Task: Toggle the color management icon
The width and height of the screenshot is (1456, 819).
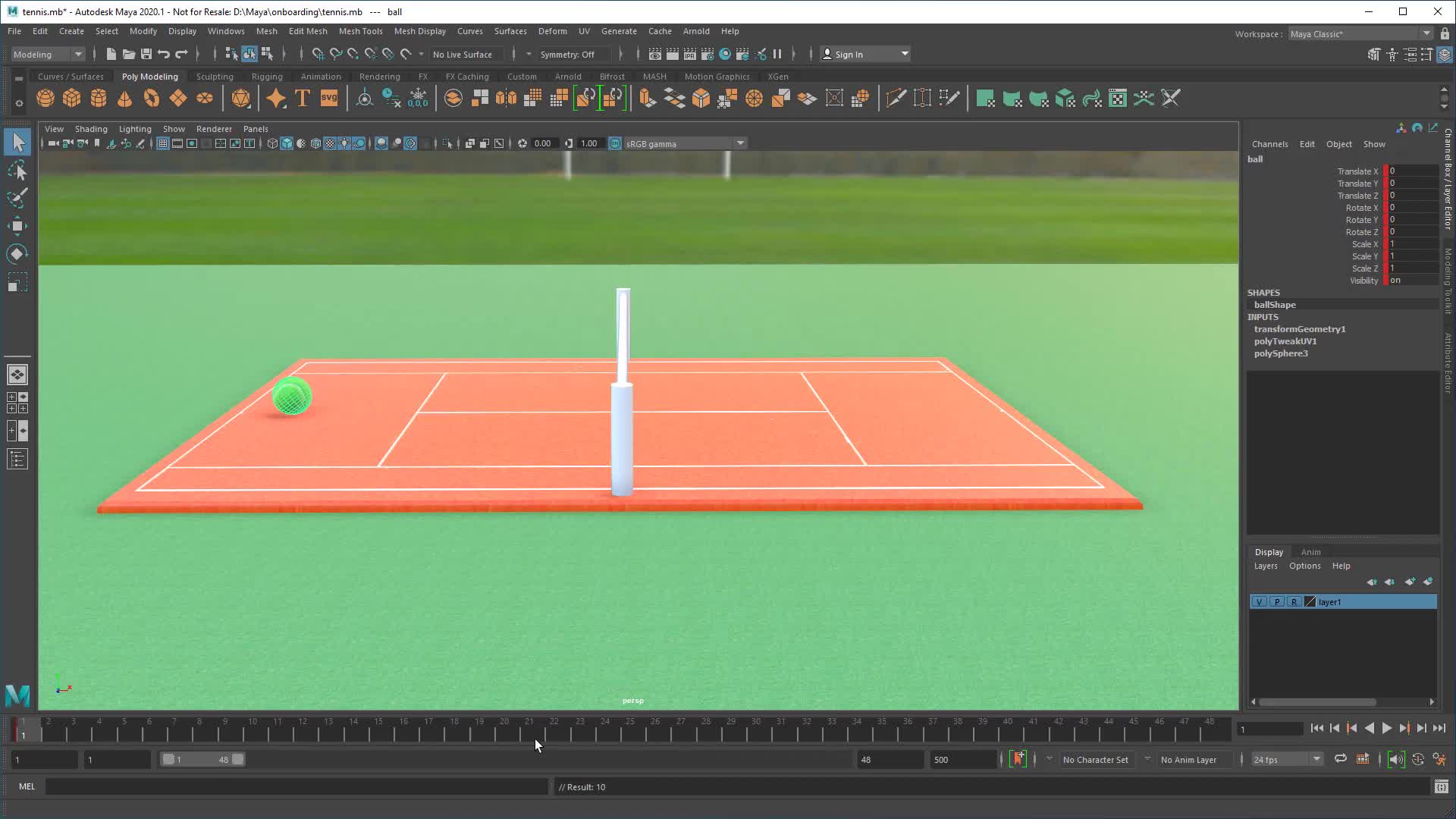Action: pos(615,143)
